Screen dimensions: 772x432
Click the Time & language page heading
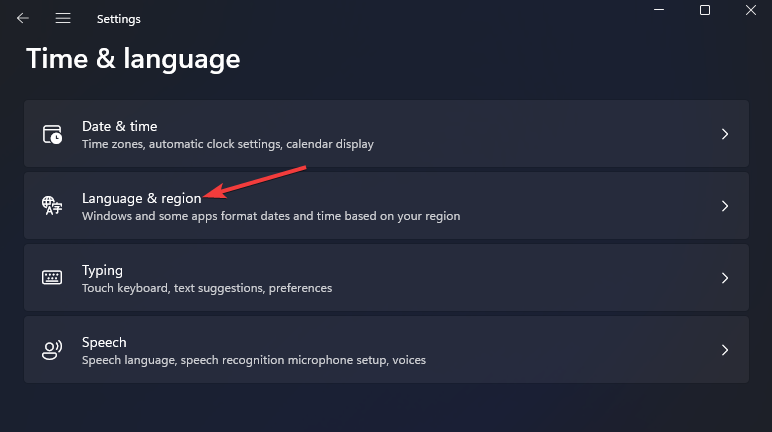click(133, 59)
